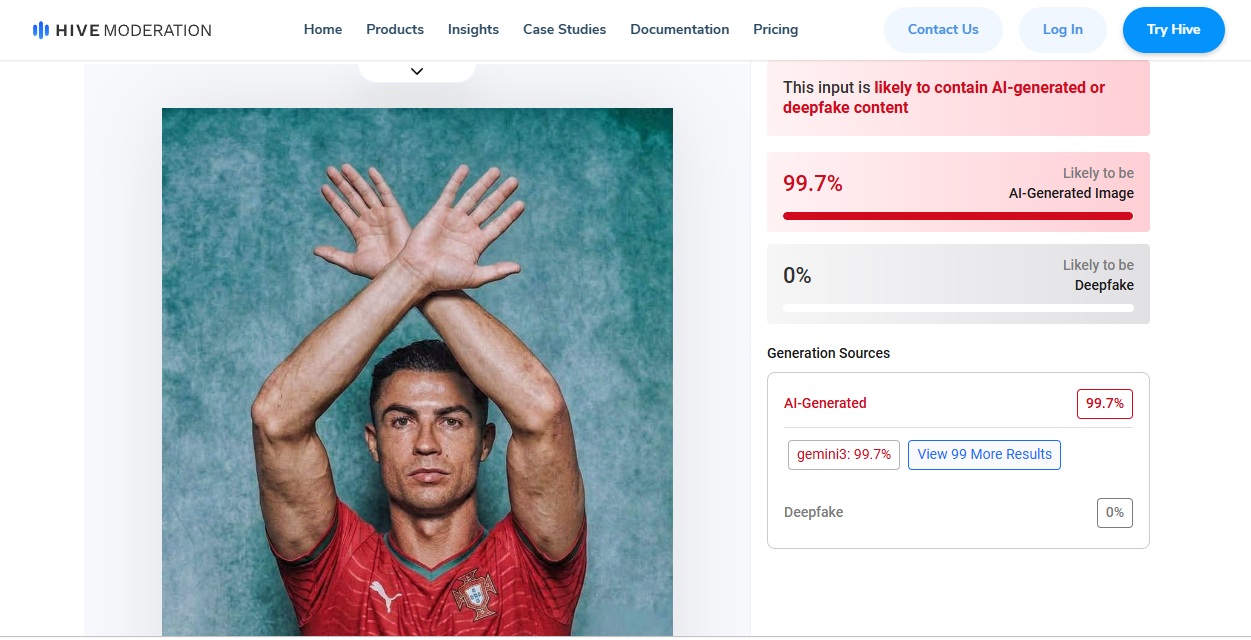Screen dimensions: 1251x640
Task: Click the Try Hive button
Action: coord(1174,30)
